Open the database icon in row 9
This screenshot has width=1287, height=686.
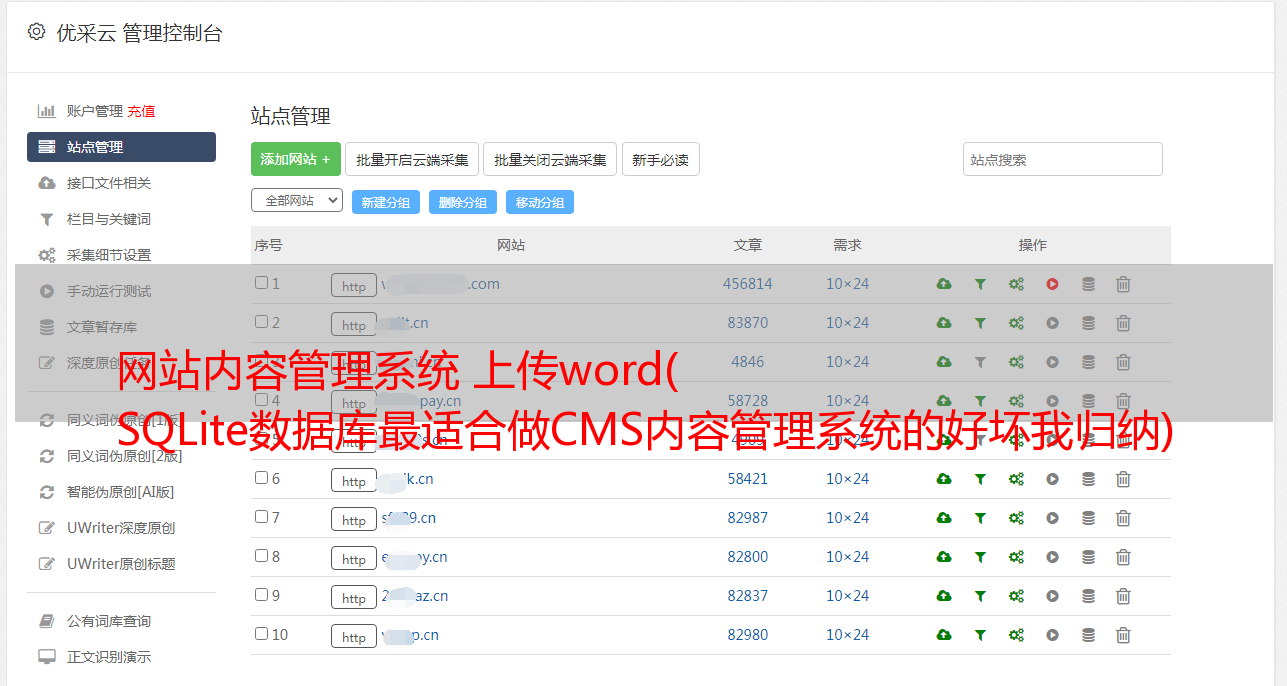coord(1088,596)
